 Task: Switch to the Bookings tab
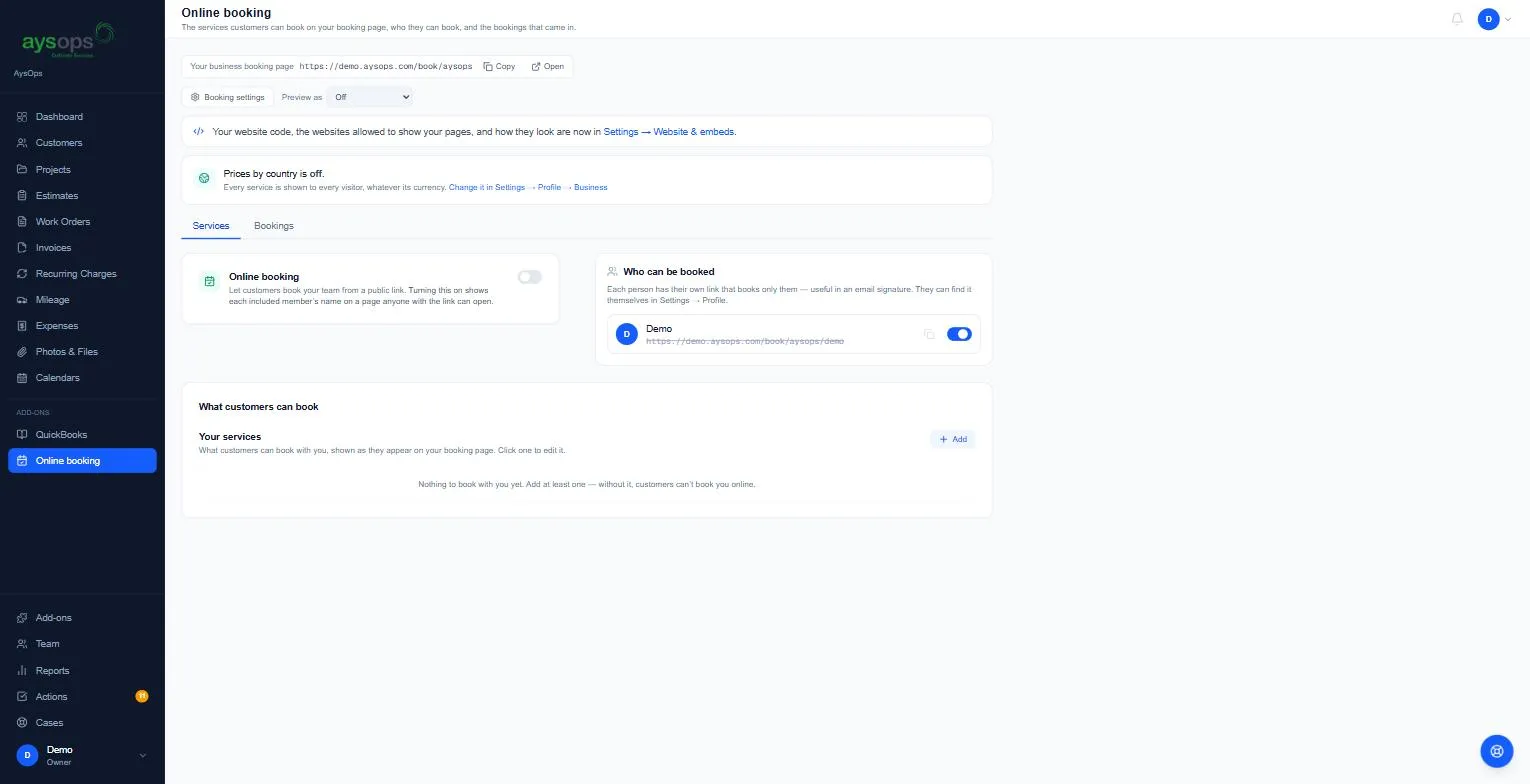(274, 226)
